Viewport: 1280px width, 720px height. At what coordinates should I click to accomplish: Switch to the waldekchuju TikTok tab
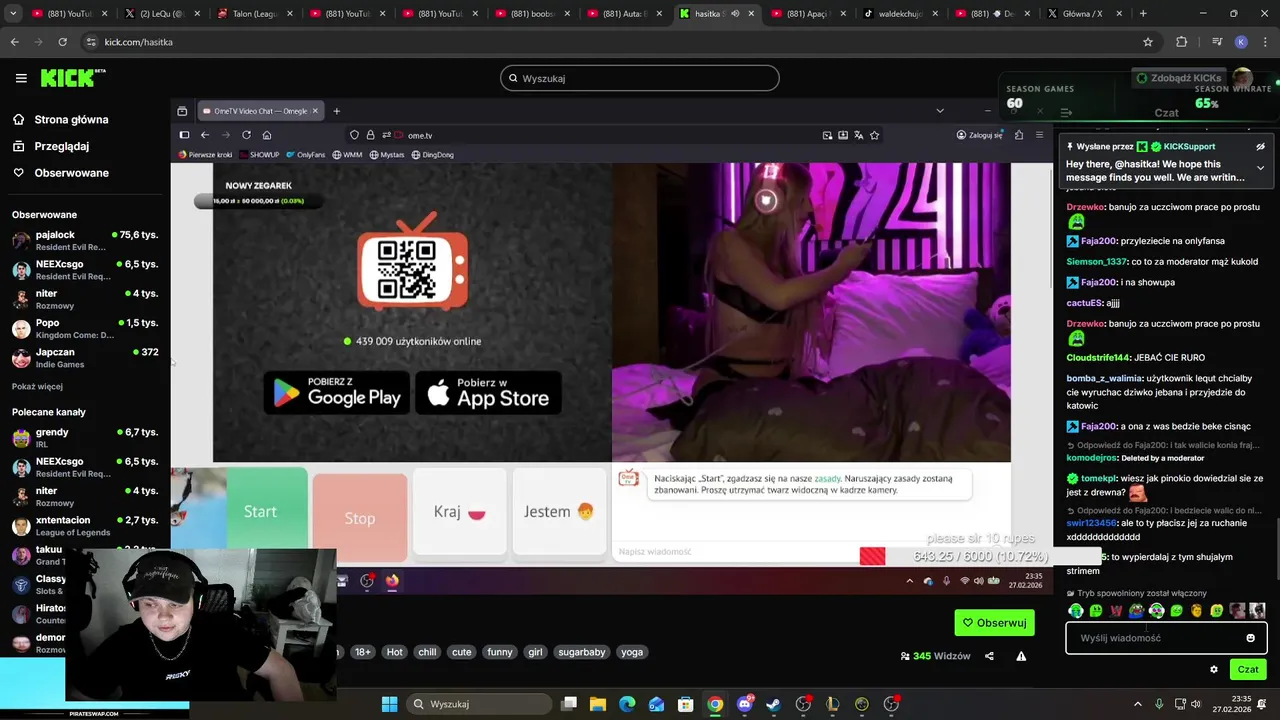(899, 14)
